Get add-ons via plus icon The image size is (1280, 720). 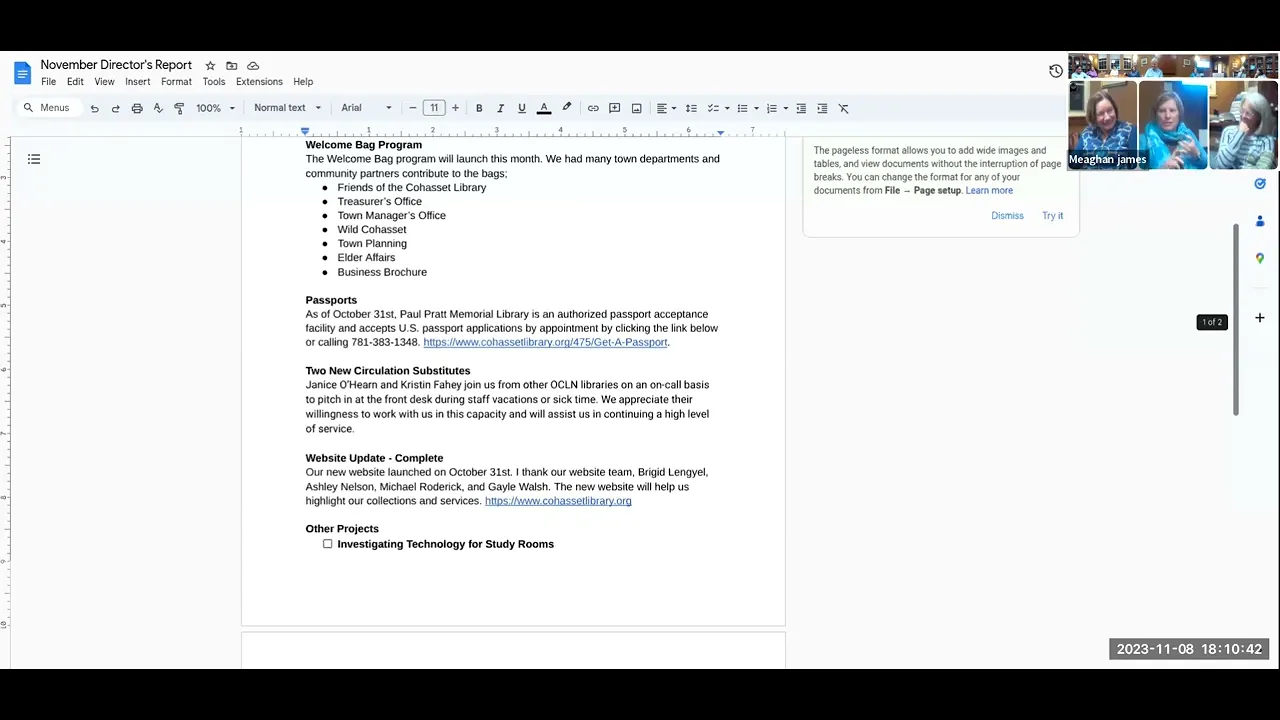1260,318
